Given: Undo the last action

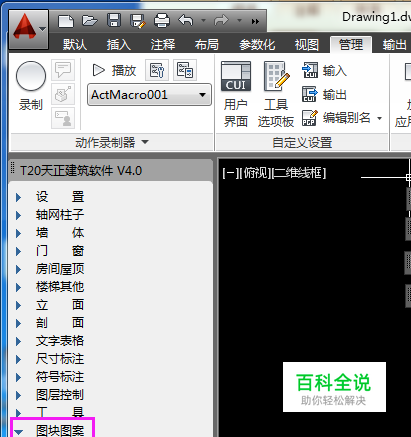Looking at the screenshot, I should 186,21.
